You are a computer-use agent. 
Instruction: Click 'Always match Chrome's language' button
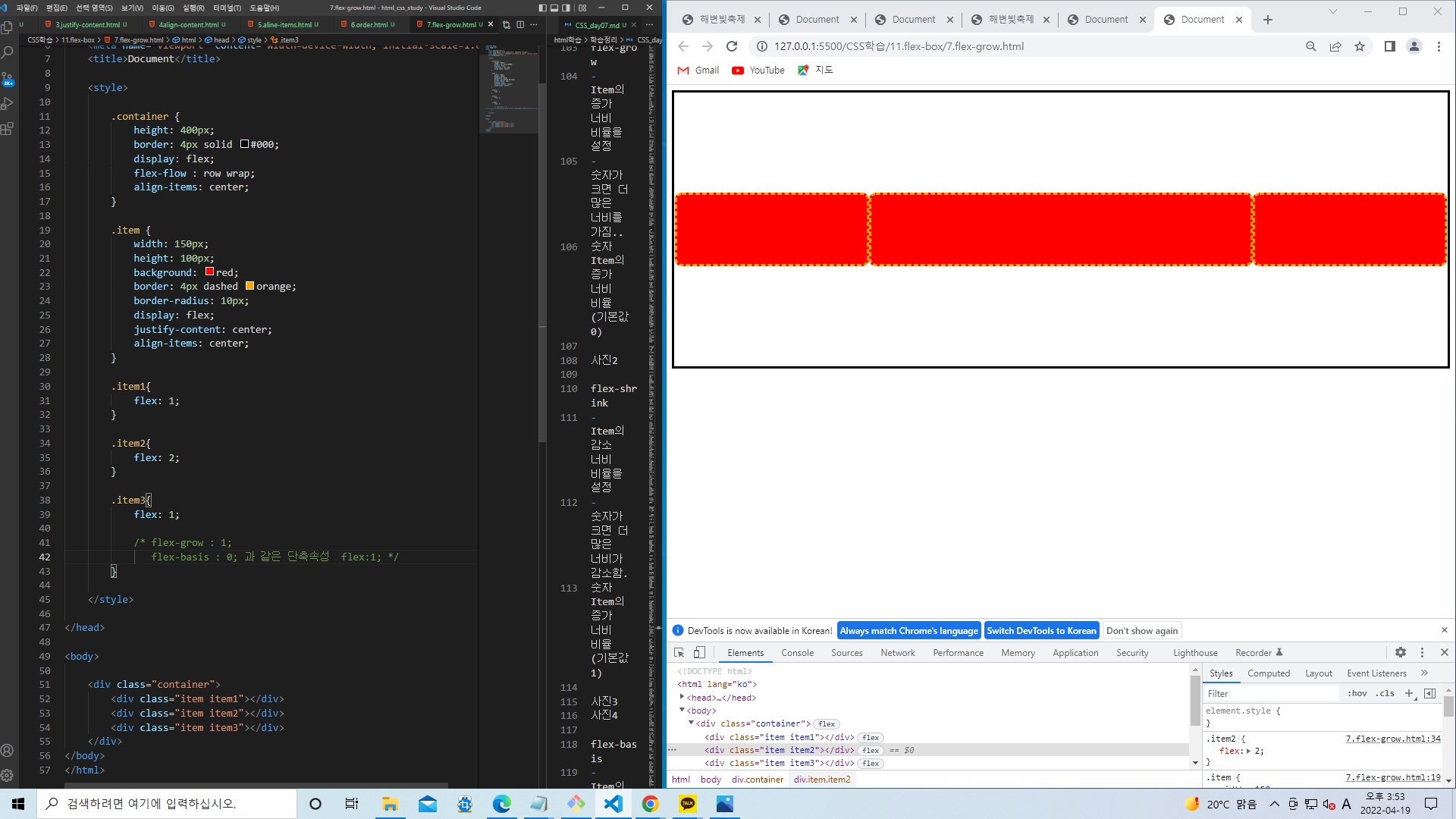click(x=908, y=631)
